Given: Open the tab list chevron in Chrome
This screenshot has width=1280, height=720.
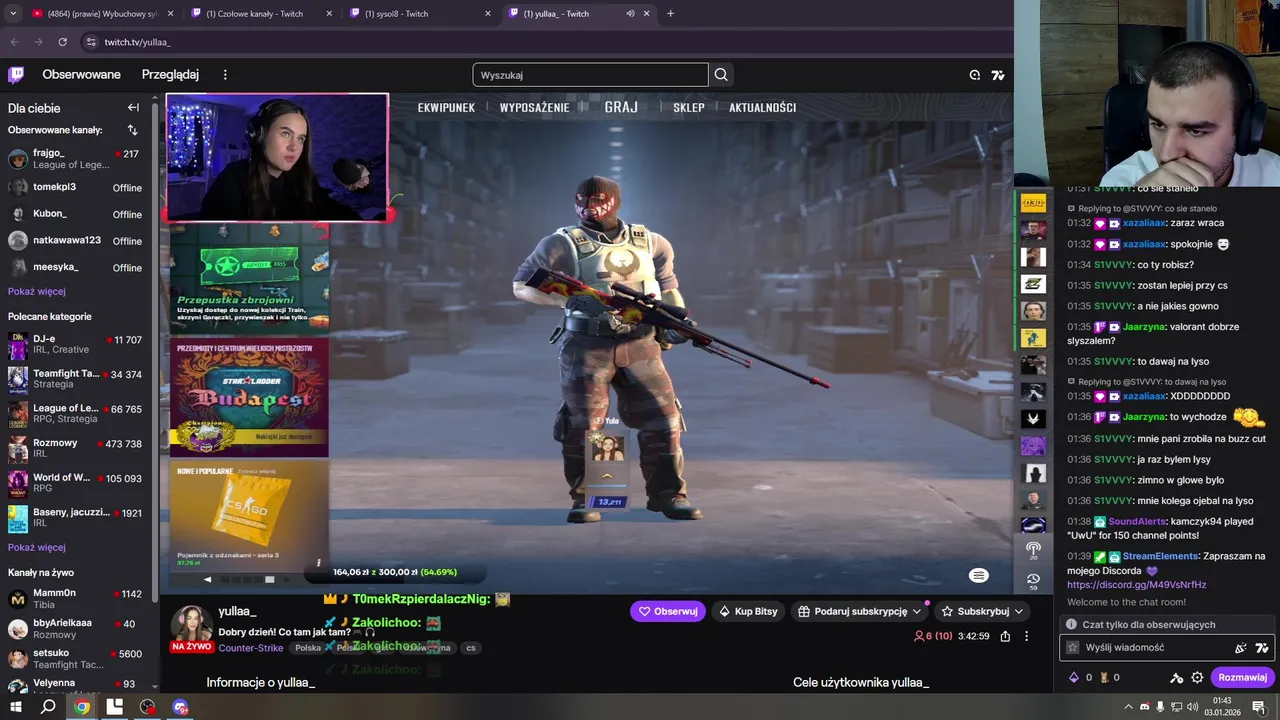Looking at the screenshot, I should (13, 14).
